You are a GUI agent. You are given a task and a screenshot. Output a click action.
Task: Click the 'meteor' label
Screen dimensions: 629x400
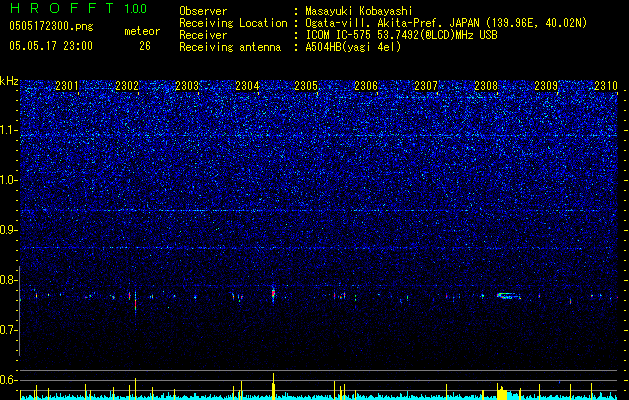(x=142, y=31)
